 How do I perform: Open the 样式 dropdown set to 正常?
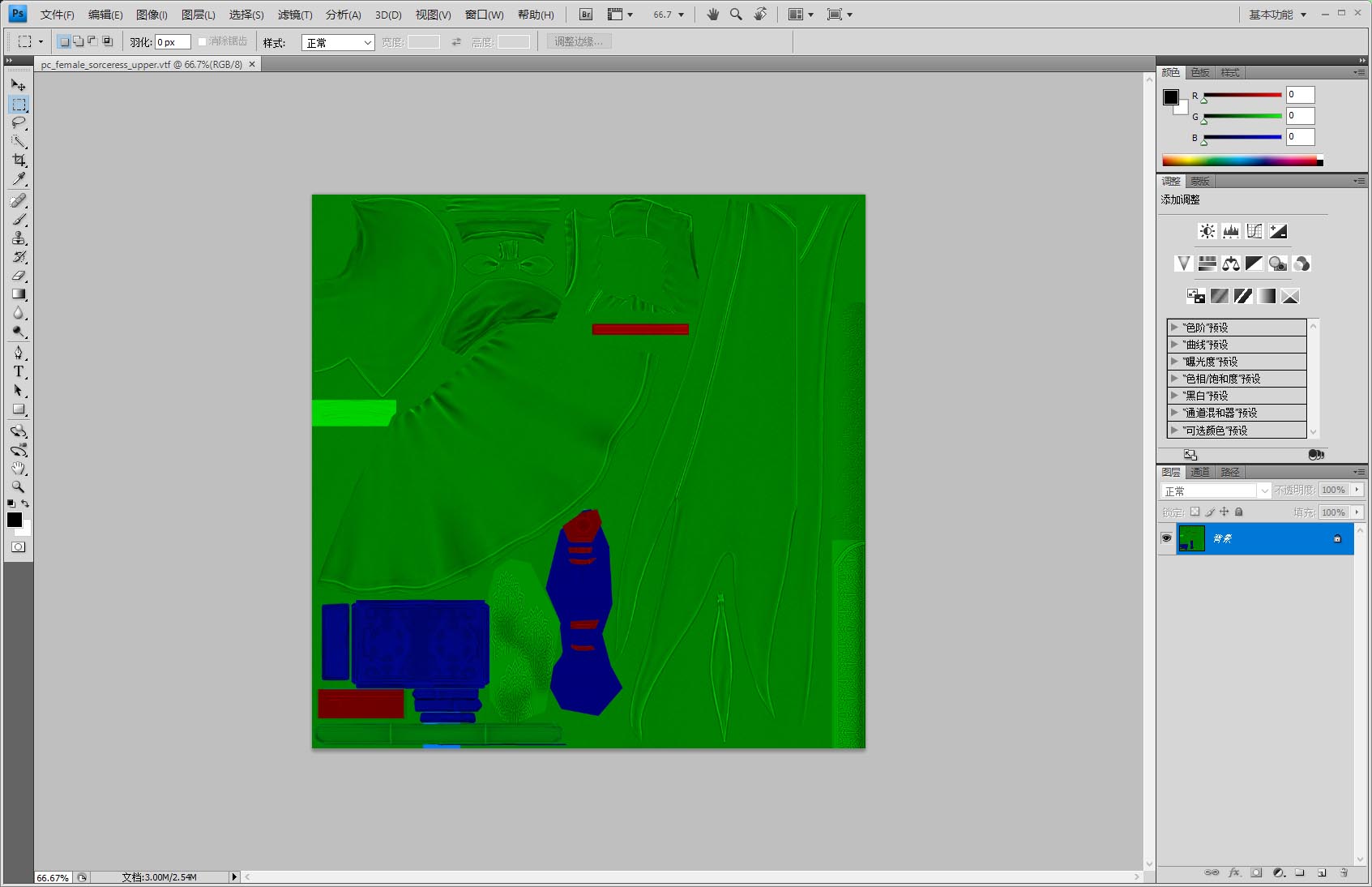[x=338, y=43]
